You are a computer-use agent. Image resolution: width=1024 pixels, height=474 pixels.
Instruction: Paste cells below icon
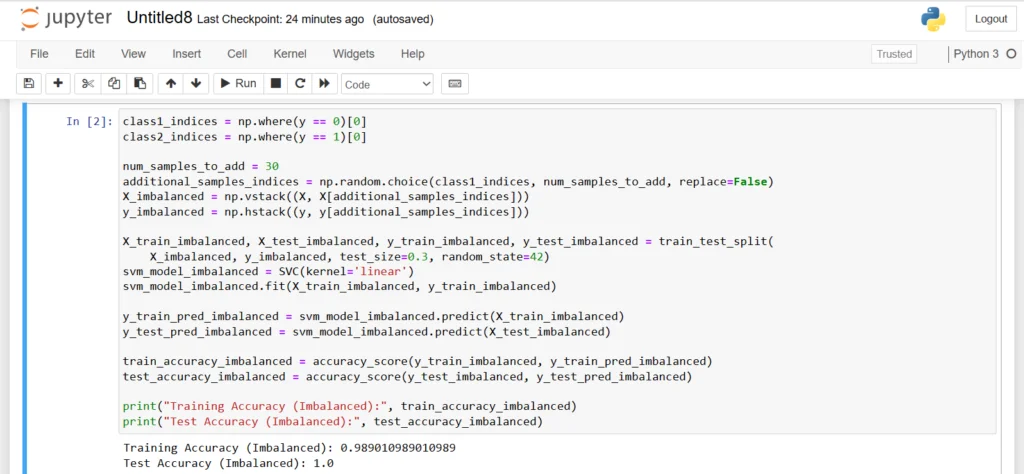point(140,84)
